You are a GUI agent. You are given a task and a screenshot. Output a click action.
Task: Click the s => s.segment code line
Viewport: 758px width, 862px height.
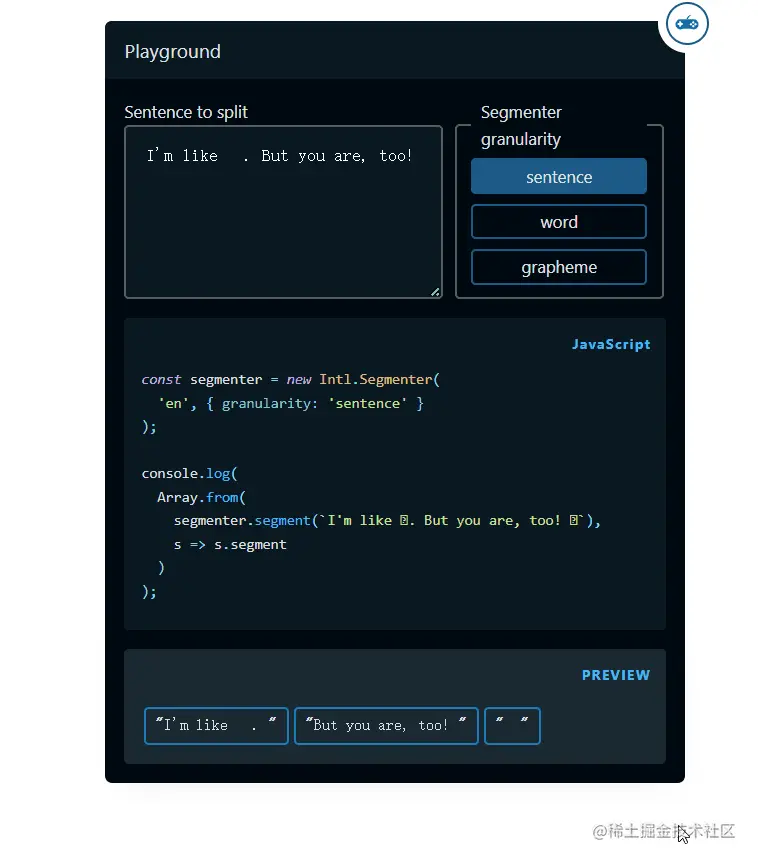coord(230,545)
